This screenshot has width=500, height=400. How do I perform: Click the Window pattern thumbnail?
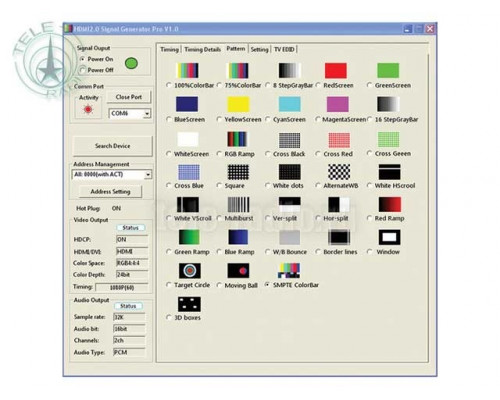(389, 237)
